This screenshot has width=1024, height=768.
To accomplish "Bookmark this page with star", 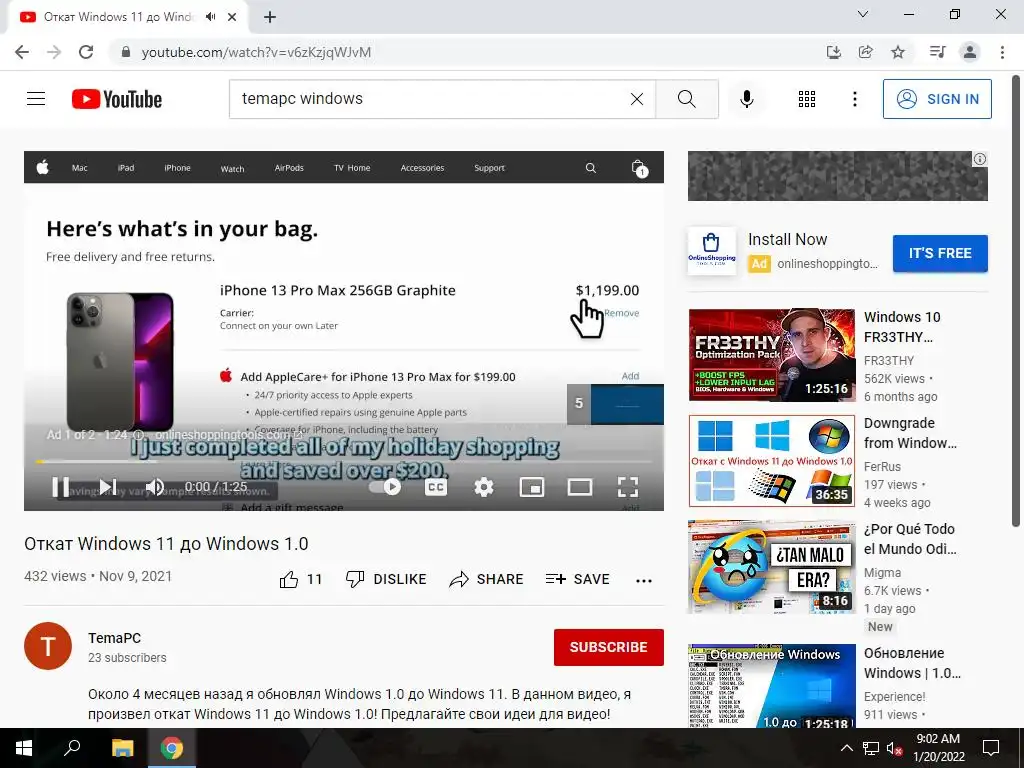I will 898,52.
